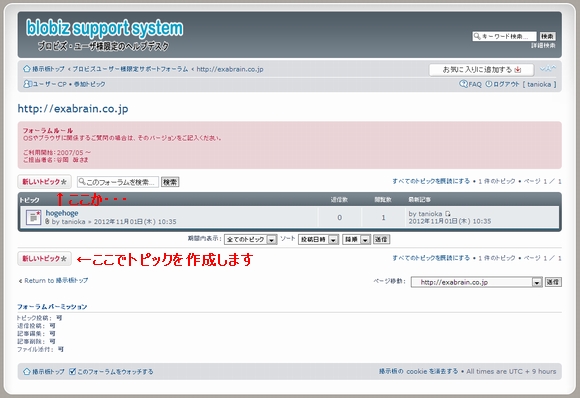Click the logout power icon
This screenshot has height=398, width=580.
coord(489,84)
